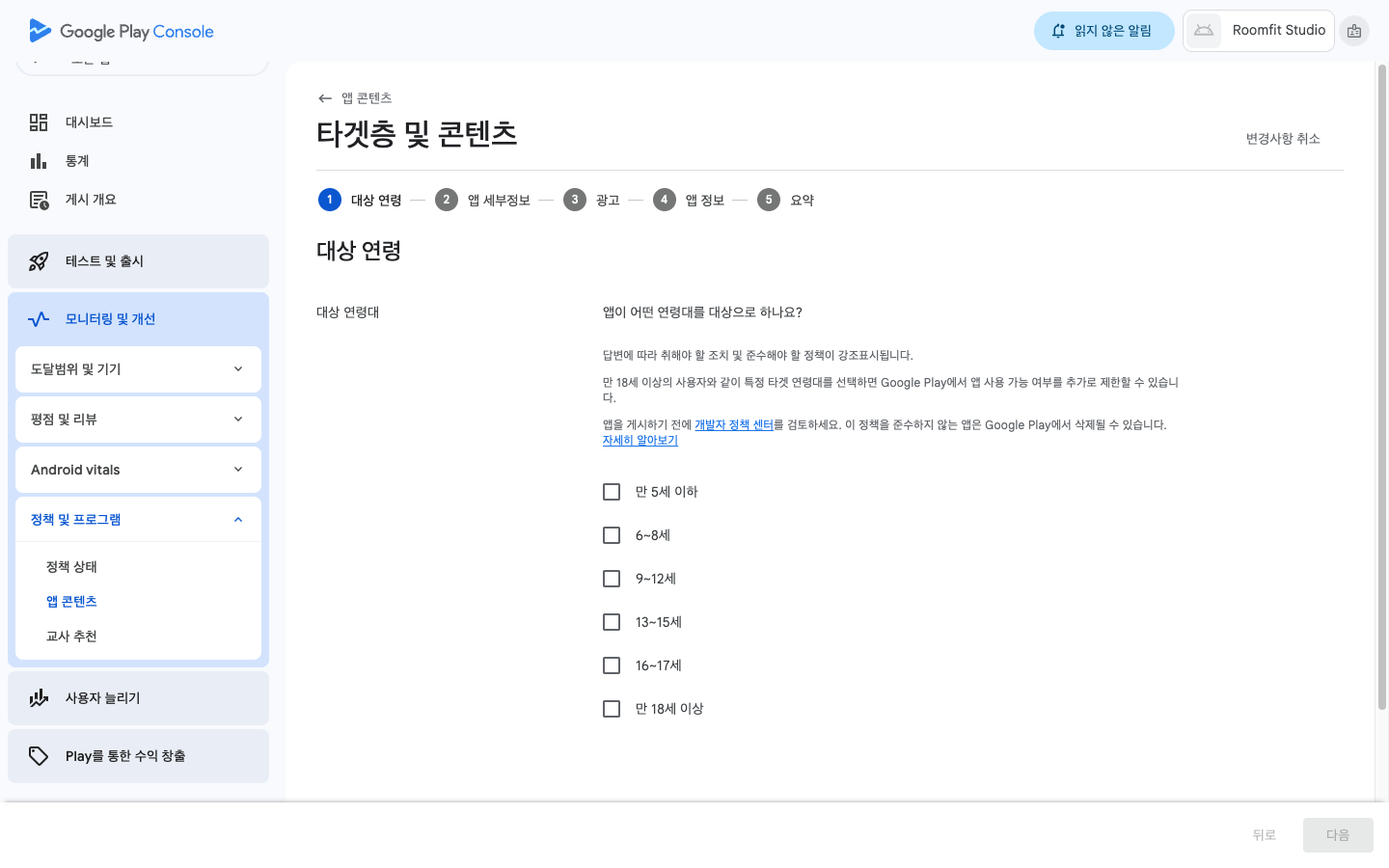
Task: Enable the 13~15세 age checkbox
Action: tap(612, 622)
